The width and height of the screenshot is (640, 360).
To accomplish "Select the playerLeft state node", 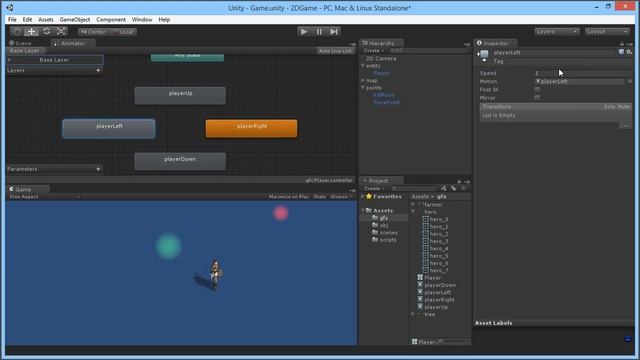I will click(x=109, y=129).
